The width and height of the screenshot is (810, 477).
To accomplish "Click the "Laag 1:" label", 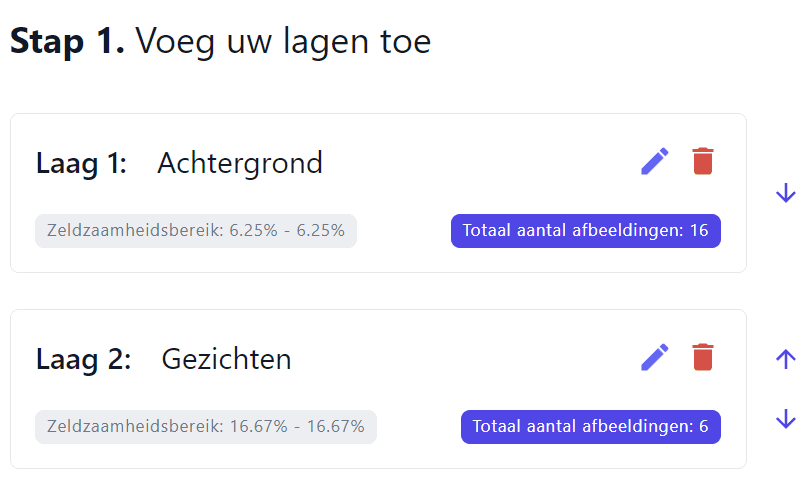I will (x=81, y=164).
